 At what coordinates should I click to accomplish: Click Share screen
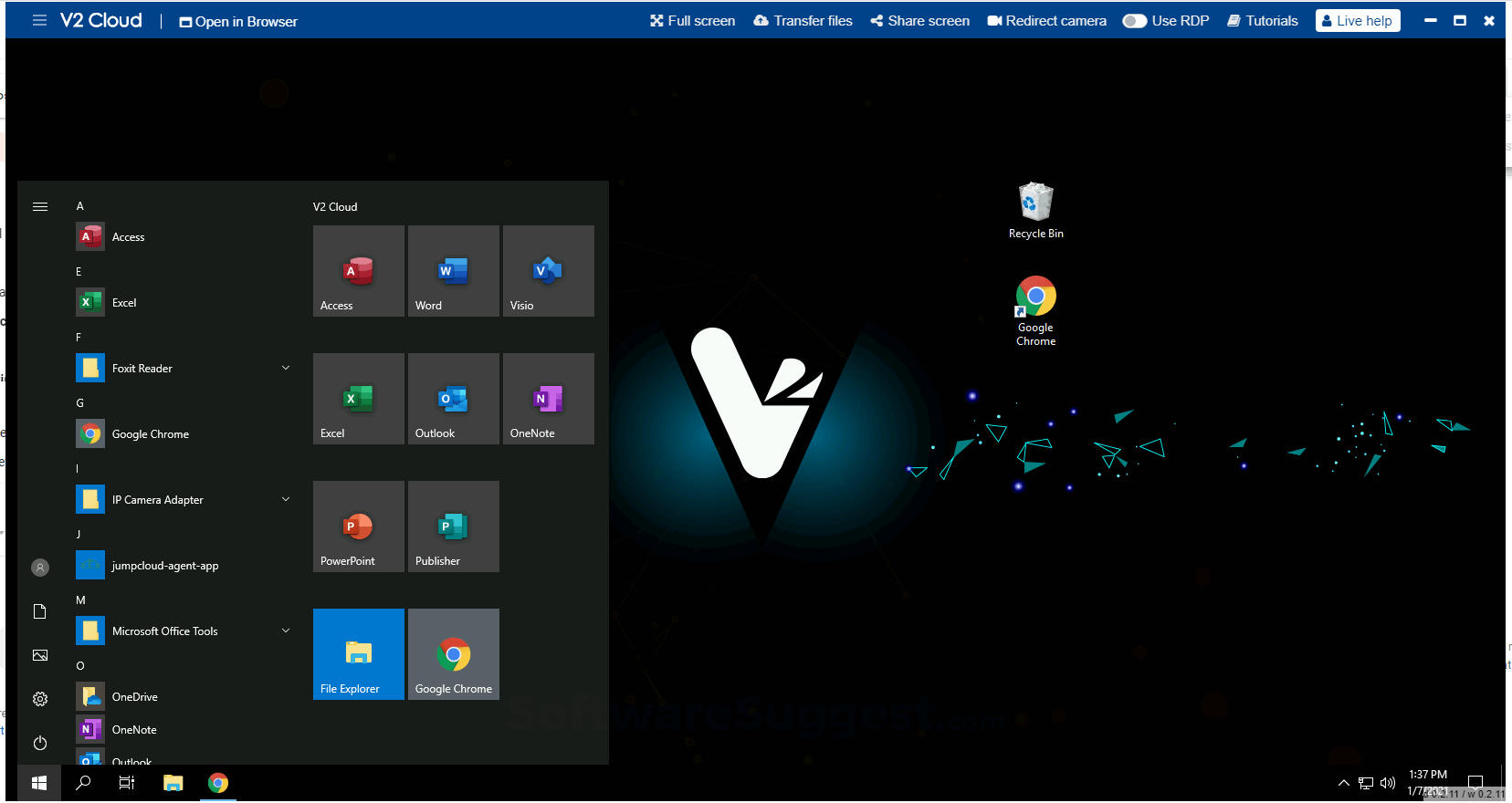[919, 21]
